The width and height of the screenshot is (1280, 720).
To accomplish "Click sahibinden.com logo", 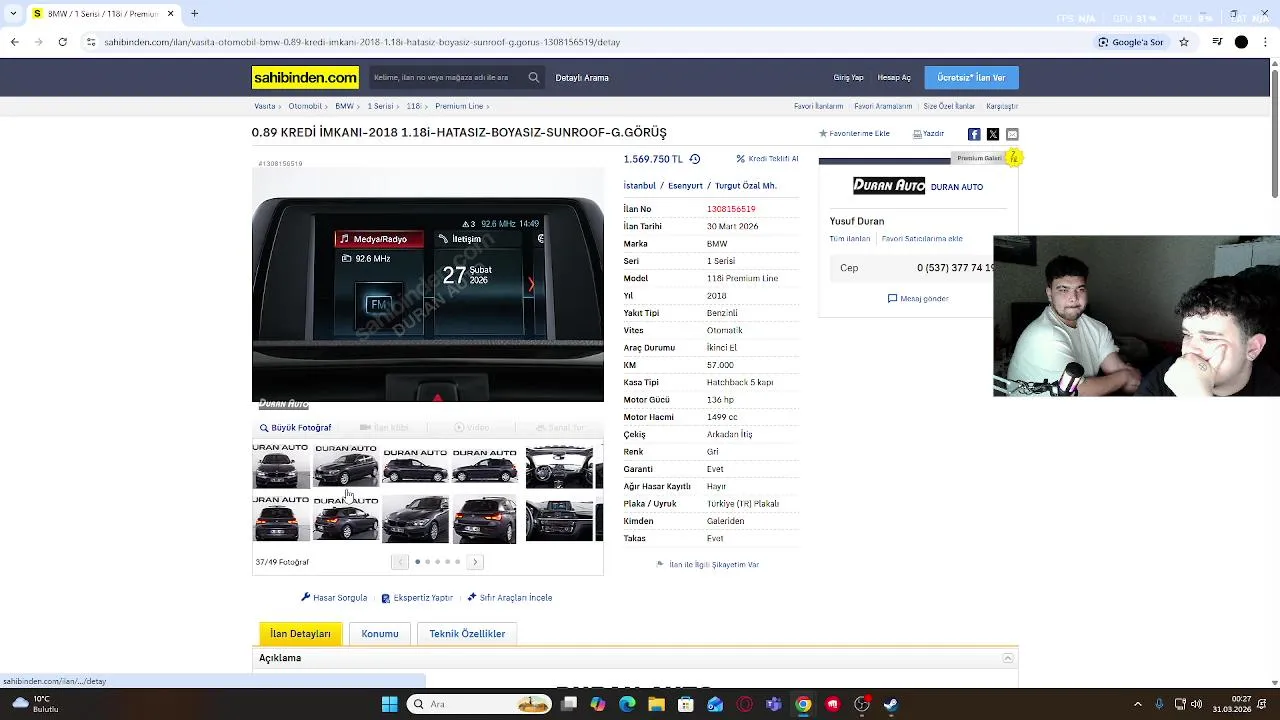I will click(x=305, y=77).
